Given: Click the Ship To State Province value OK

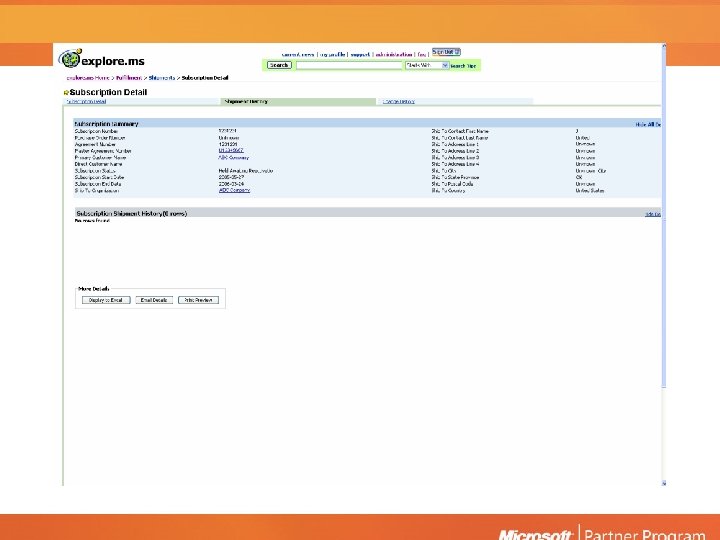Looking at the screenshot, I should [579, 177].
